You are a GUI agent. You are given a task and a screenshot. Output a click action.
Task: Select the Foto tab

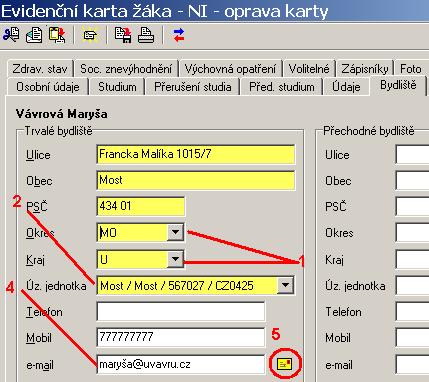[x=411, y=69]
